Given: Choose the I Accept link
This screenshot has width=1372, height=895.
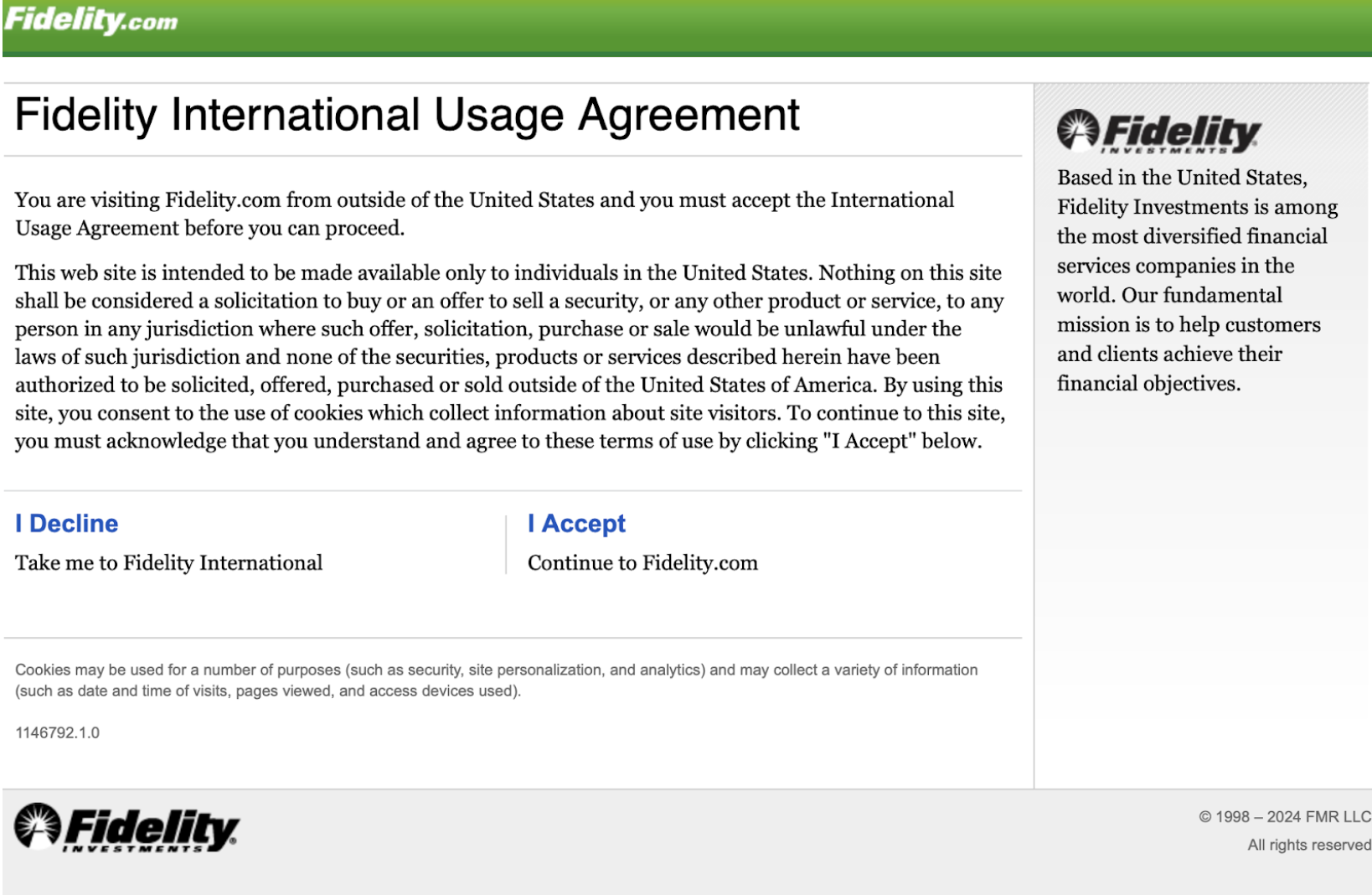Looking at the screenshot, I should click(576, 524).
